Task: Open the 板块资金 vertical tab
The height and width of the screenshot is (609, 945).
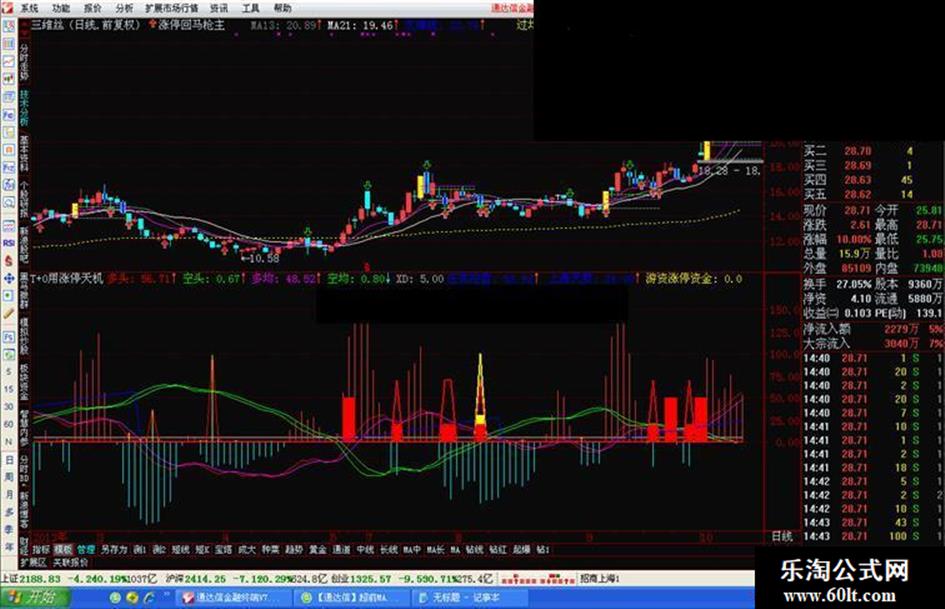Action: tap(24, 382)
